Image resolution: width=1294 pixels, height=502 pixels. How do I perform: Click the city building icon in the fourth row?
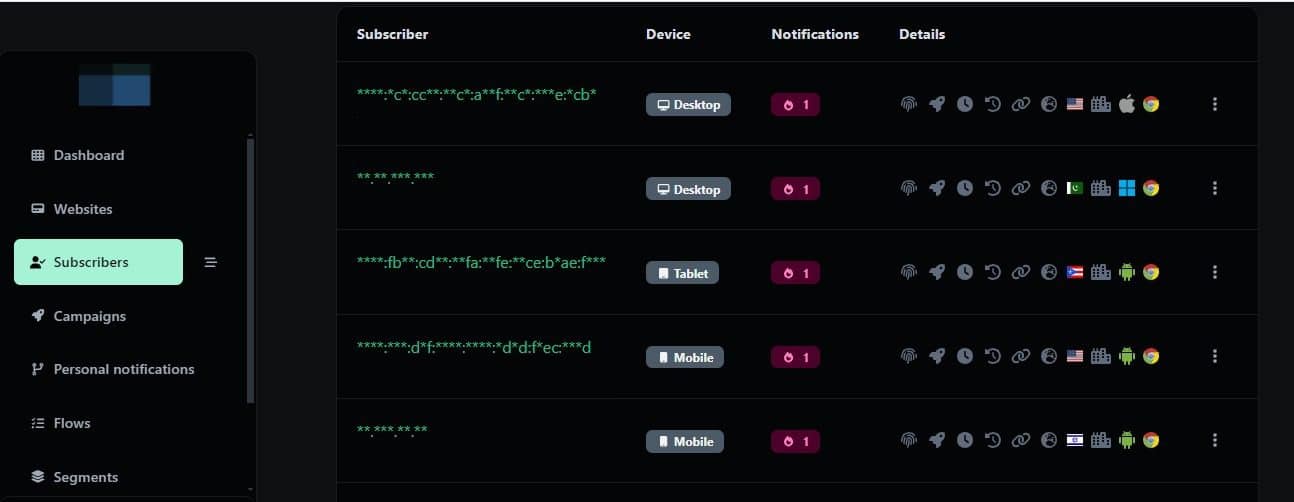[1101, 356]
